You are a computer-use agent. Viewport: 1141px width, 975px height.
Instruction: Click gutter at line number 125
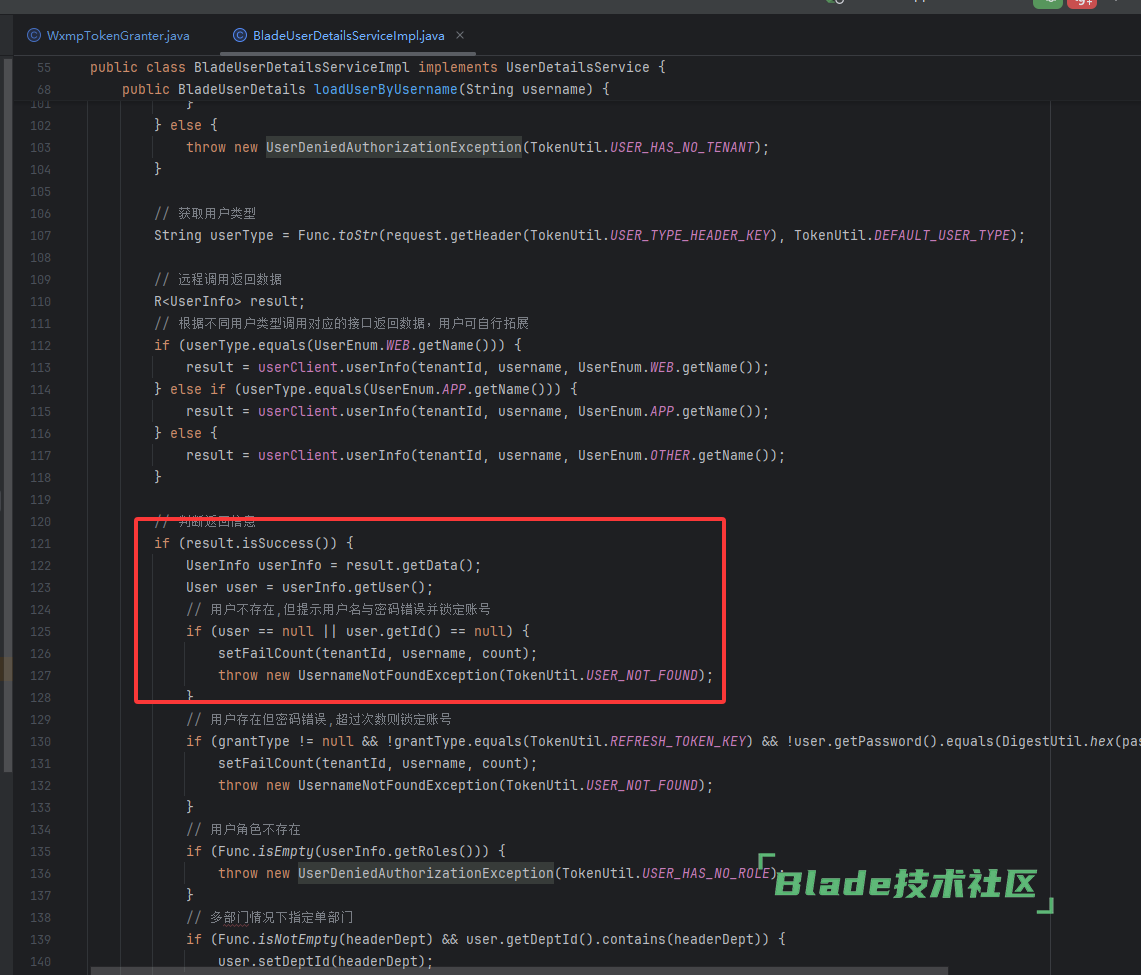pyautogui.click(x=40, y=631)
